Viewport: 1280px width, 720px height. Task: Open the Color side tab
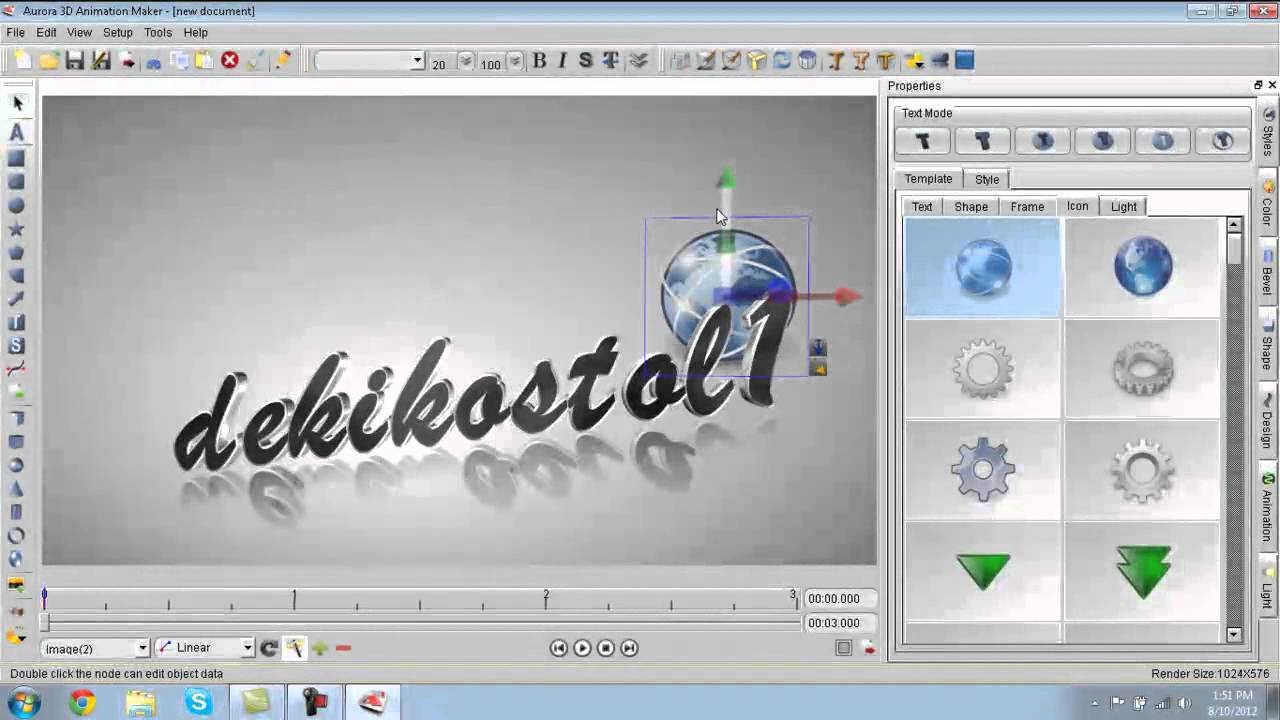tap(1268, 204)
